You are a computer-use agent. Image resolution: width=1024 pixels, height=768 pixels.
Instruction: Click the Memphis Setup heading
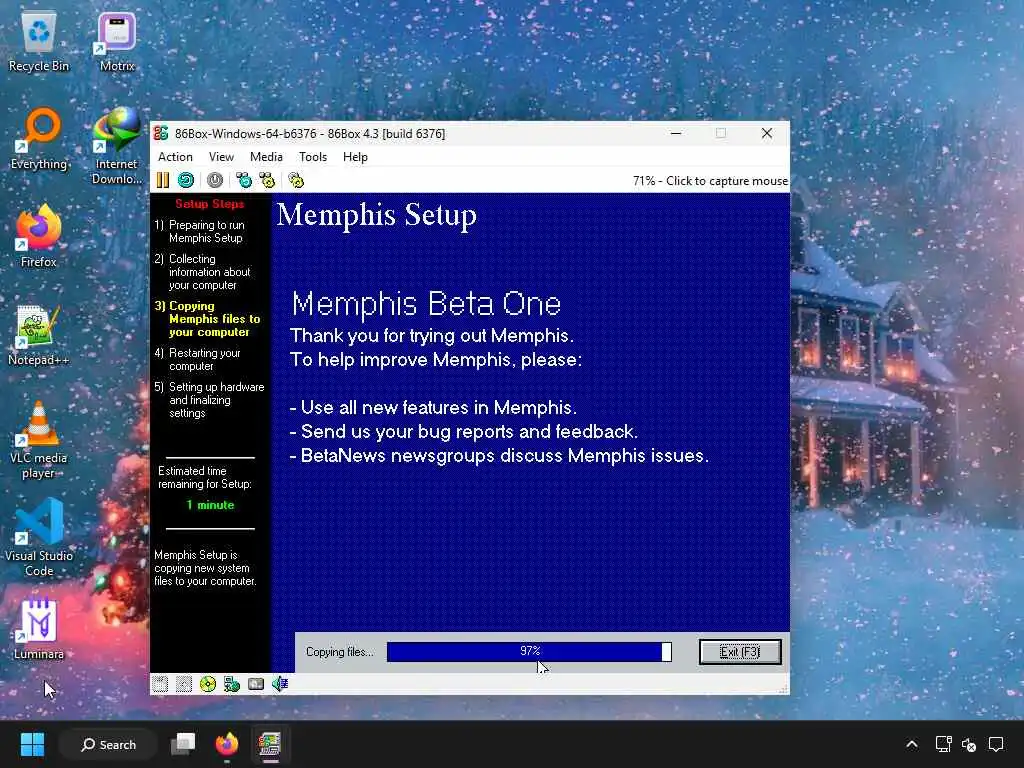377,215
